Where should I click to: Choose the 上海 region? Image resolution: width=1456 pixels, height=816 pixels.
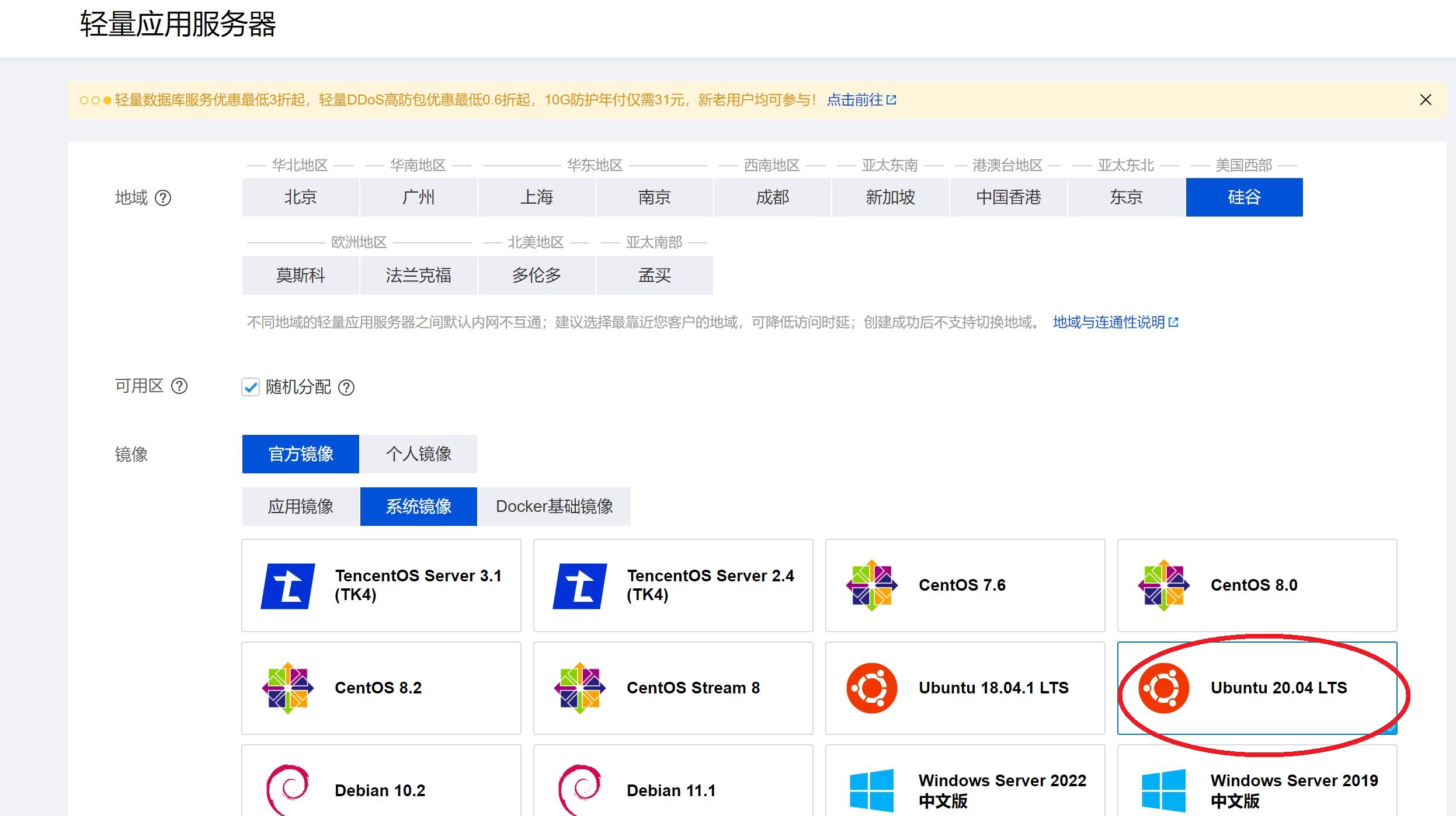pyautogui.click(x=536, y=197)
